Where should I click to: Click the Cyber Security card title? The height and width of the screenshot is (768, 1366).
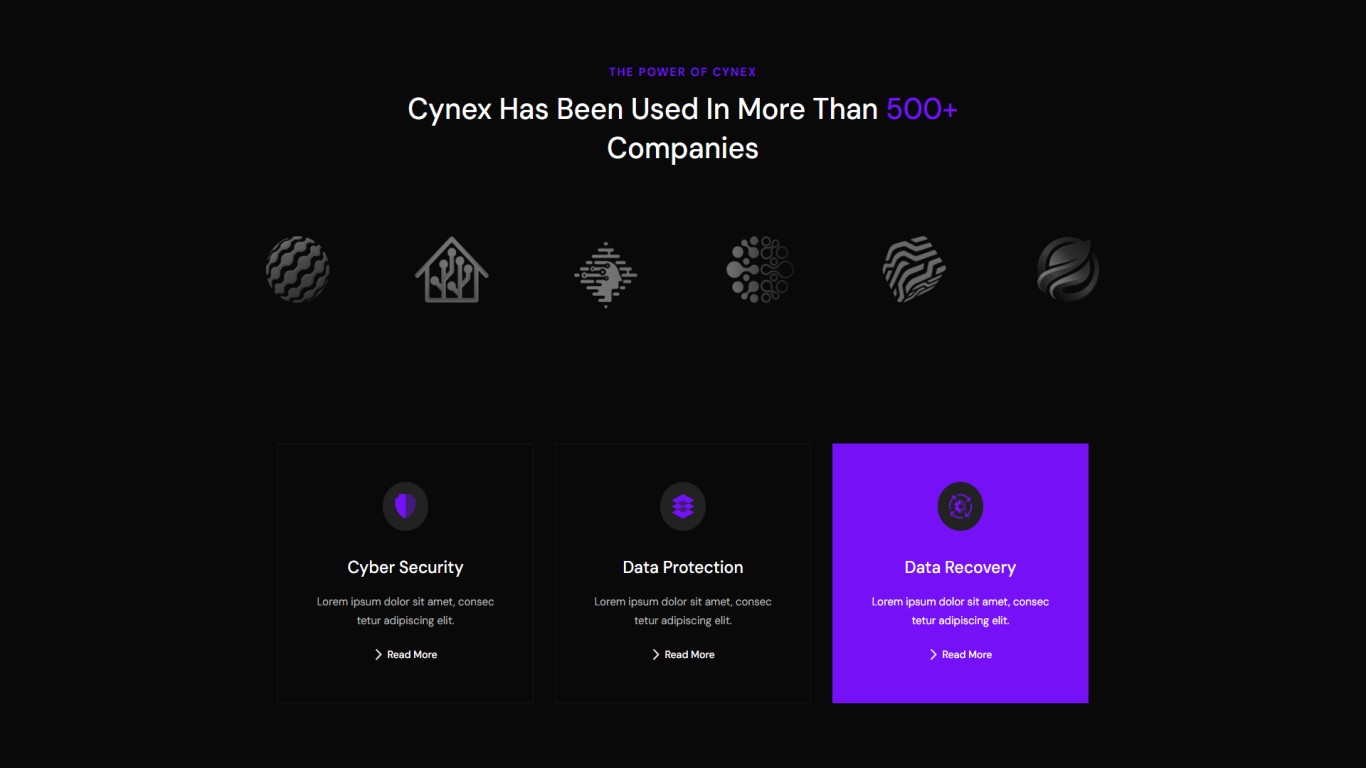[x=405, y=567]
